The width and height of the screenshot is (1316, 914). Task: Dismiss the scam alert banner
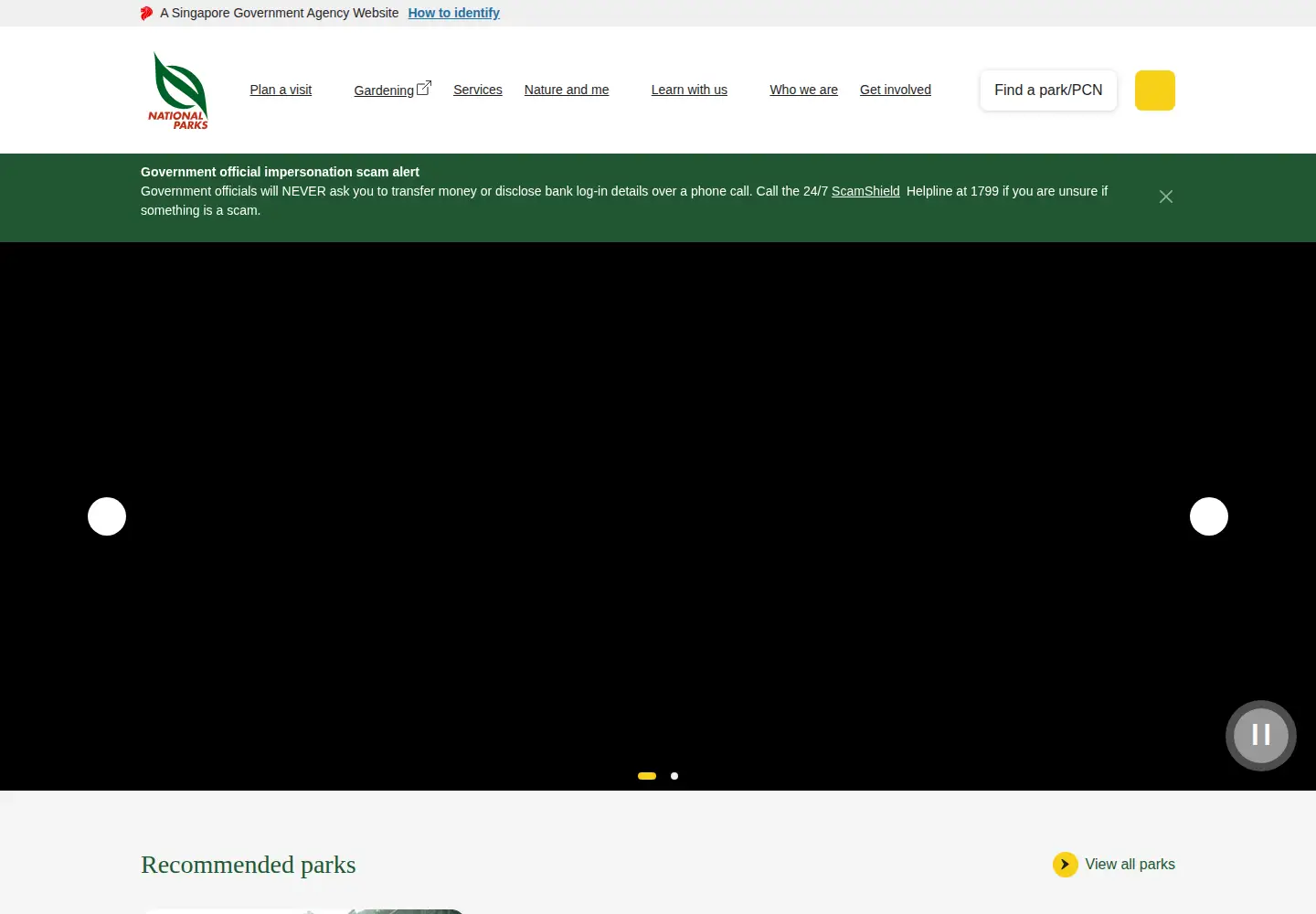(x=1166, y=197)
